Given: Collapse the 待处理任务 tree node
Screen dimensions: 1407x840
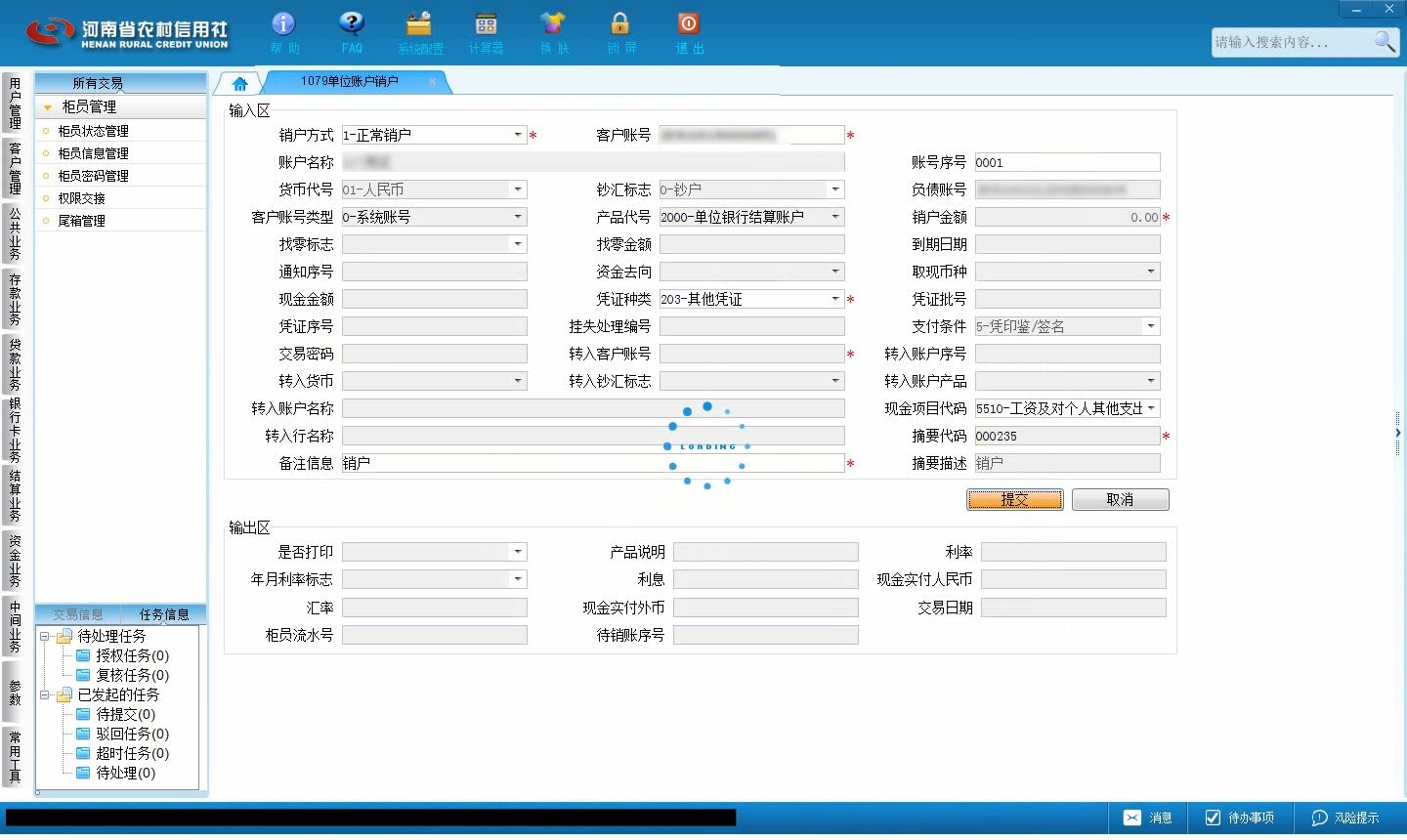Looking at the screenshot, I should pos(44,636).
